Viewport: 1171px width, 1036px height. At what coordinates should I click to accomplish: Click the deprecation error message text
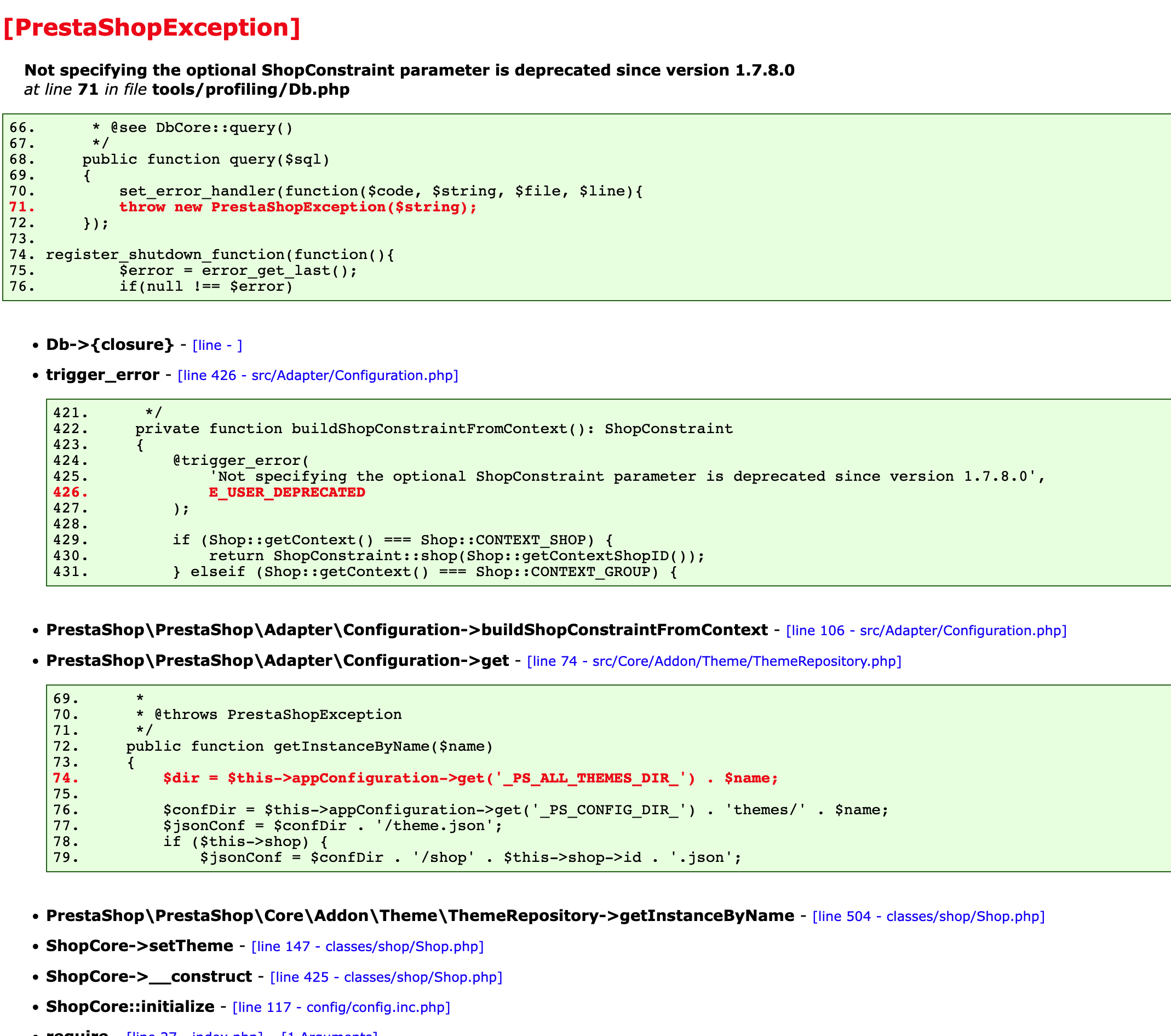coord(409,70)
